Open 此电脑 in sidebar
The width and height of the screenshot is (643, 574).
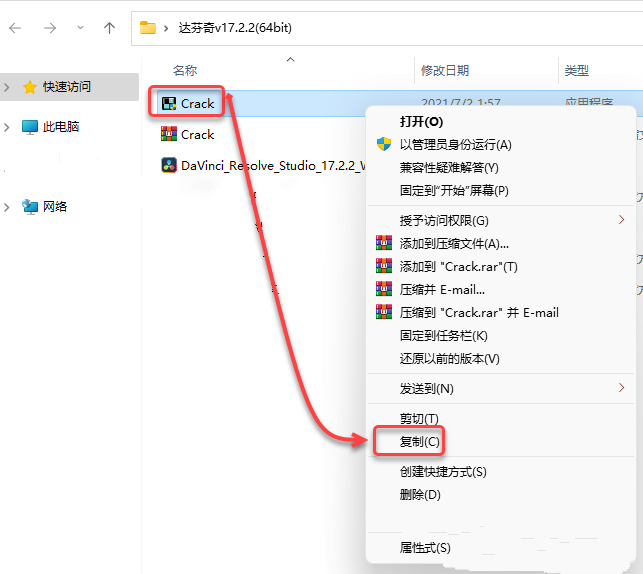(61, 127)
